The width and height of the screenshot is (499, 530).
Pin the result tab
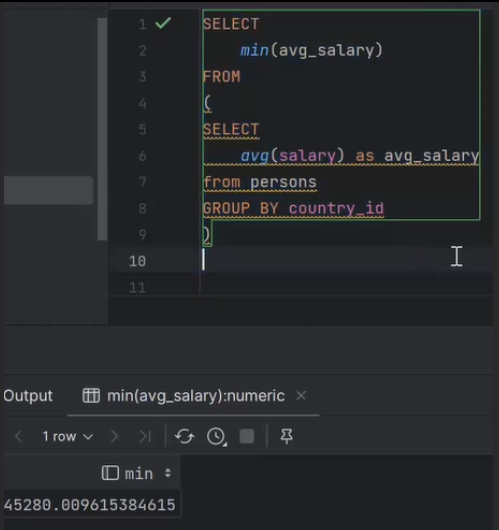click(x=287, y=436)
